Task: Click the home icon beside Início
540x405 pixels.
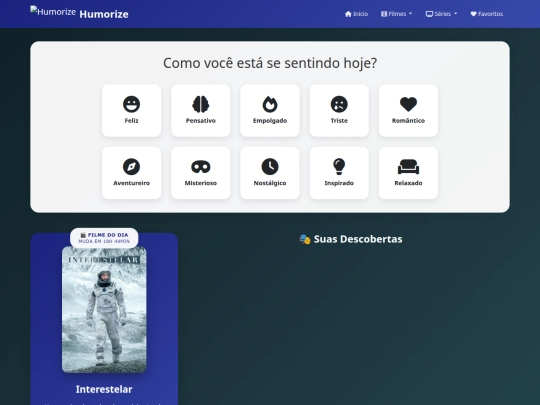Action: (348, 14)
